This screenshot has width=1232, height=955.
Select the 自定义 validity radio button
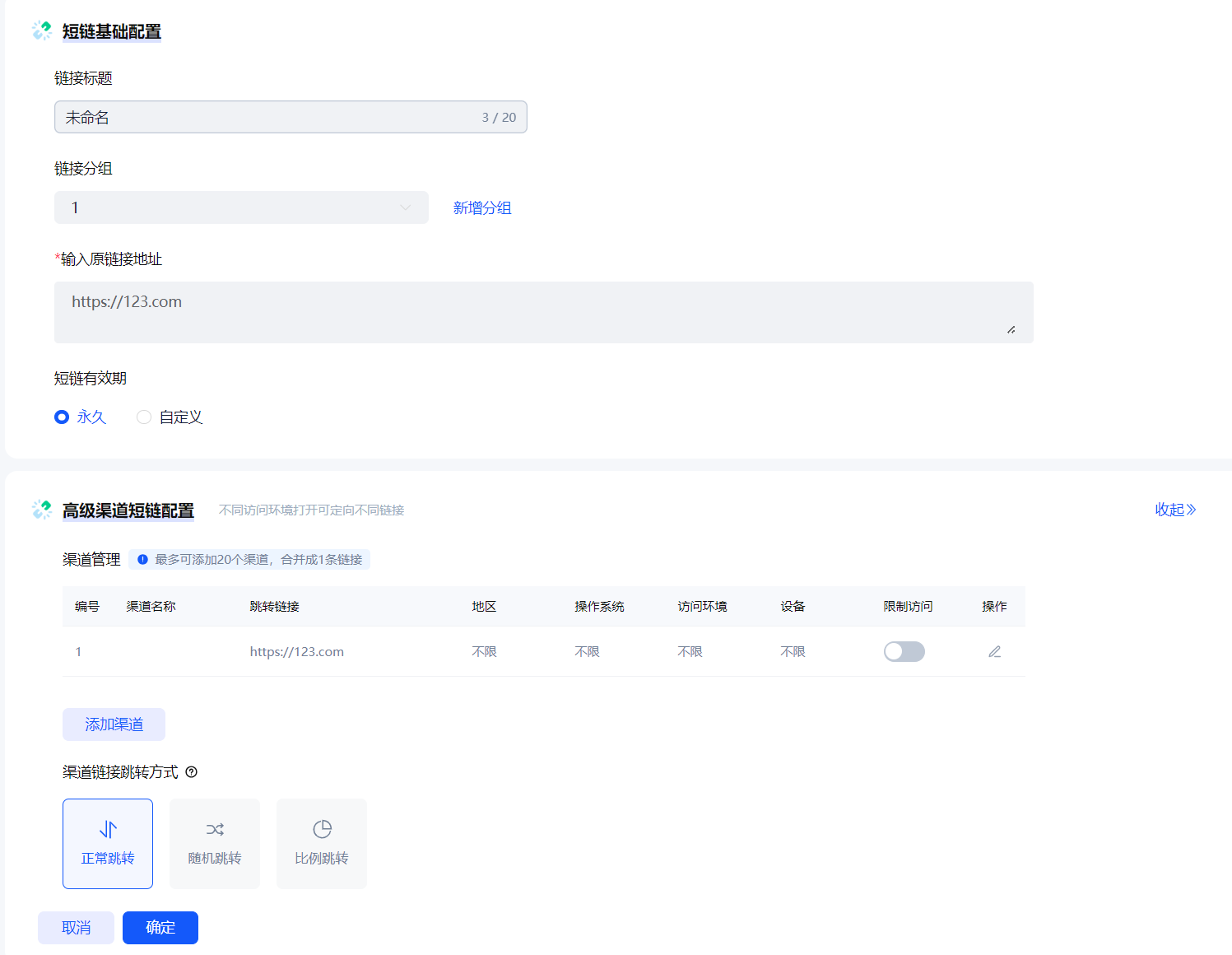click(x=144, y=417)
